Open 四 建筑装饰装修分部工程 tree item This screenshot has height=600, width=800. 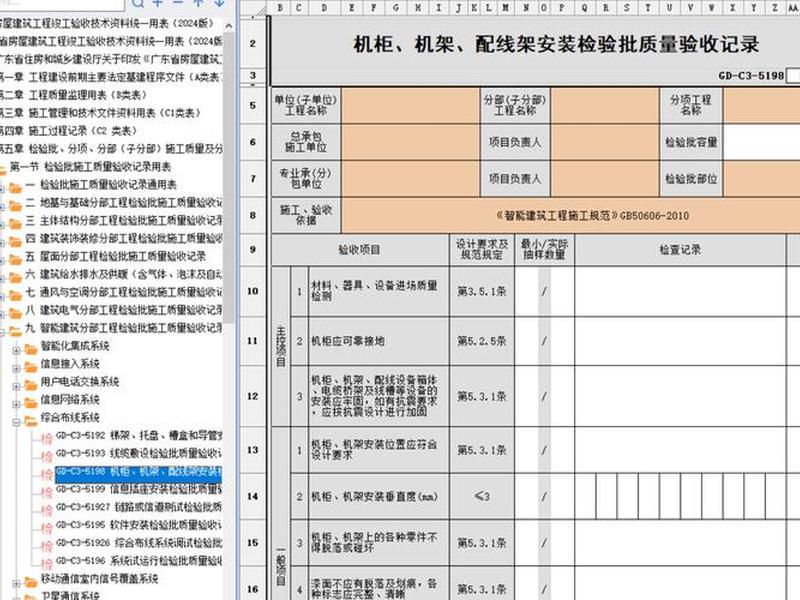(124, 238)
